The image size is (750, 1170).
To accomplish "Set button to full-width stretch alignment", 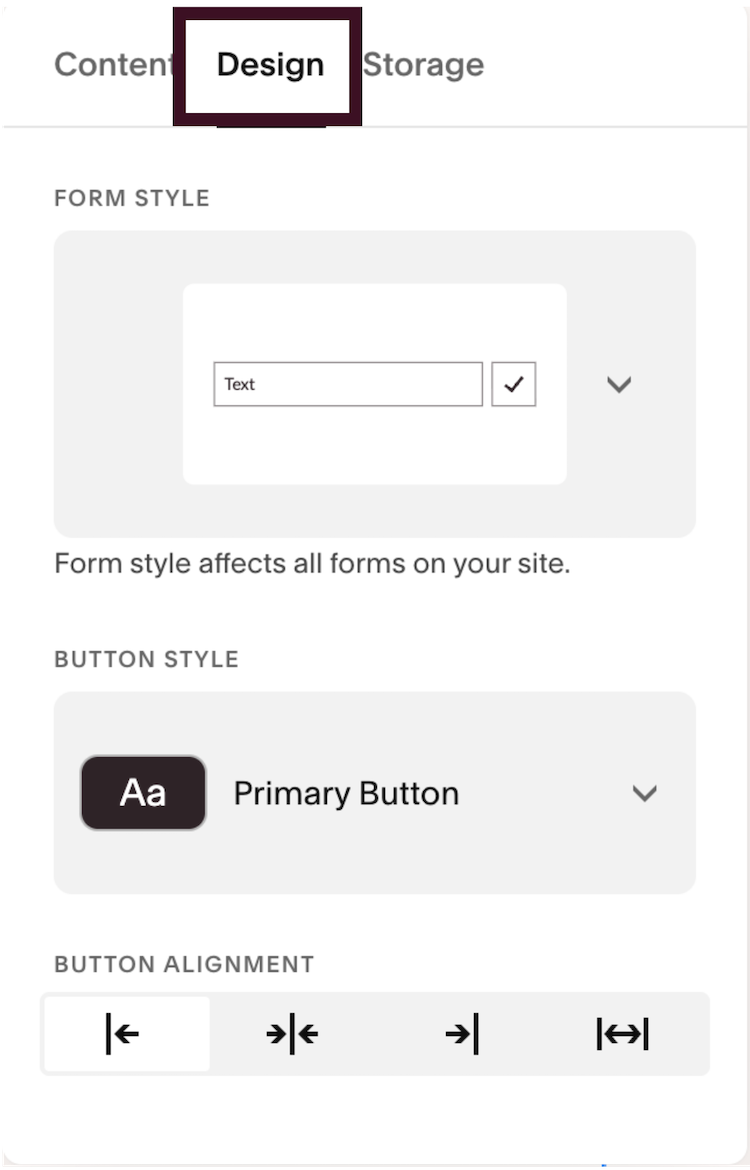I will [x=622, y=1033].
